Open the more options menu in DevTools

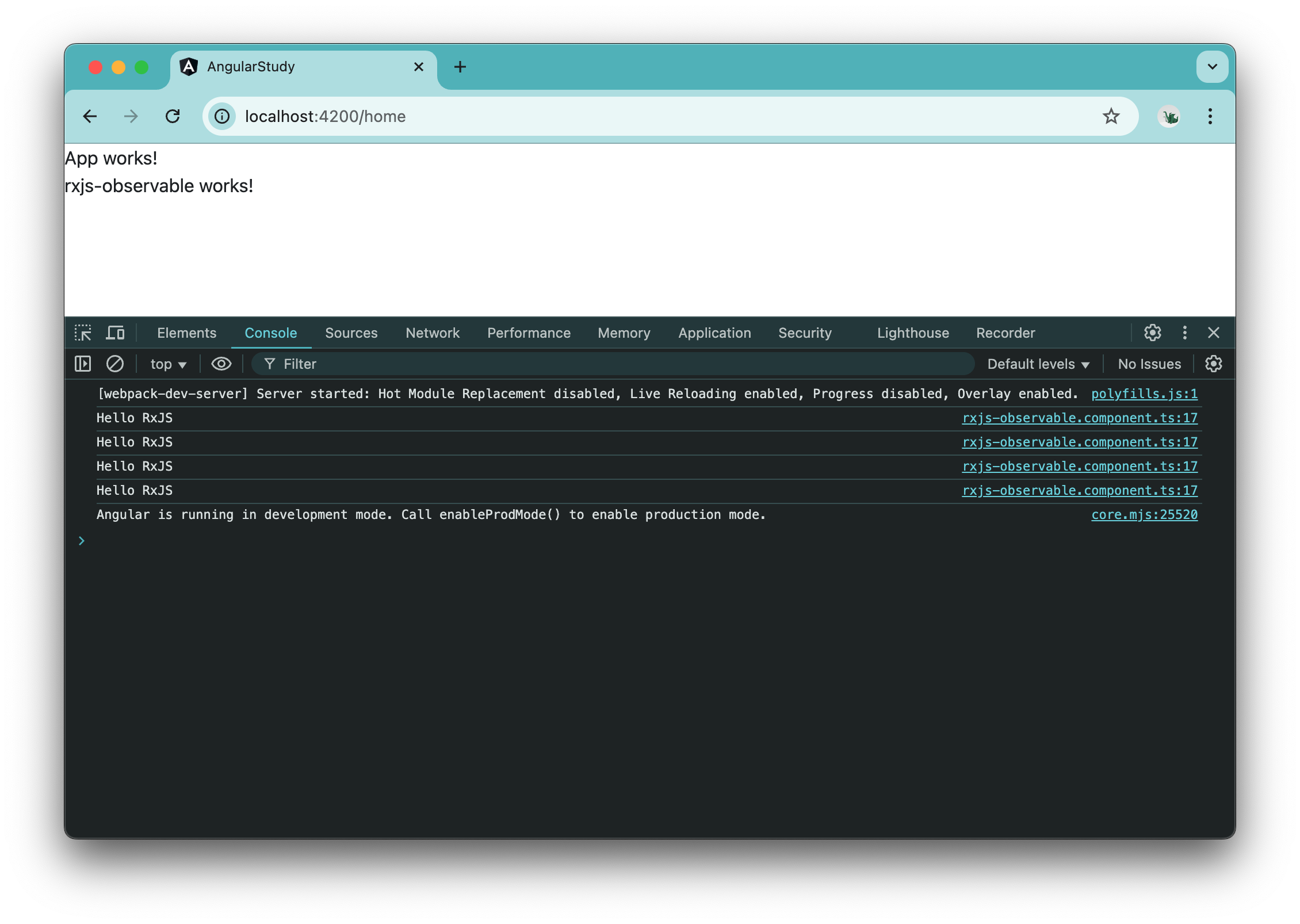(x=1184, y=333)
